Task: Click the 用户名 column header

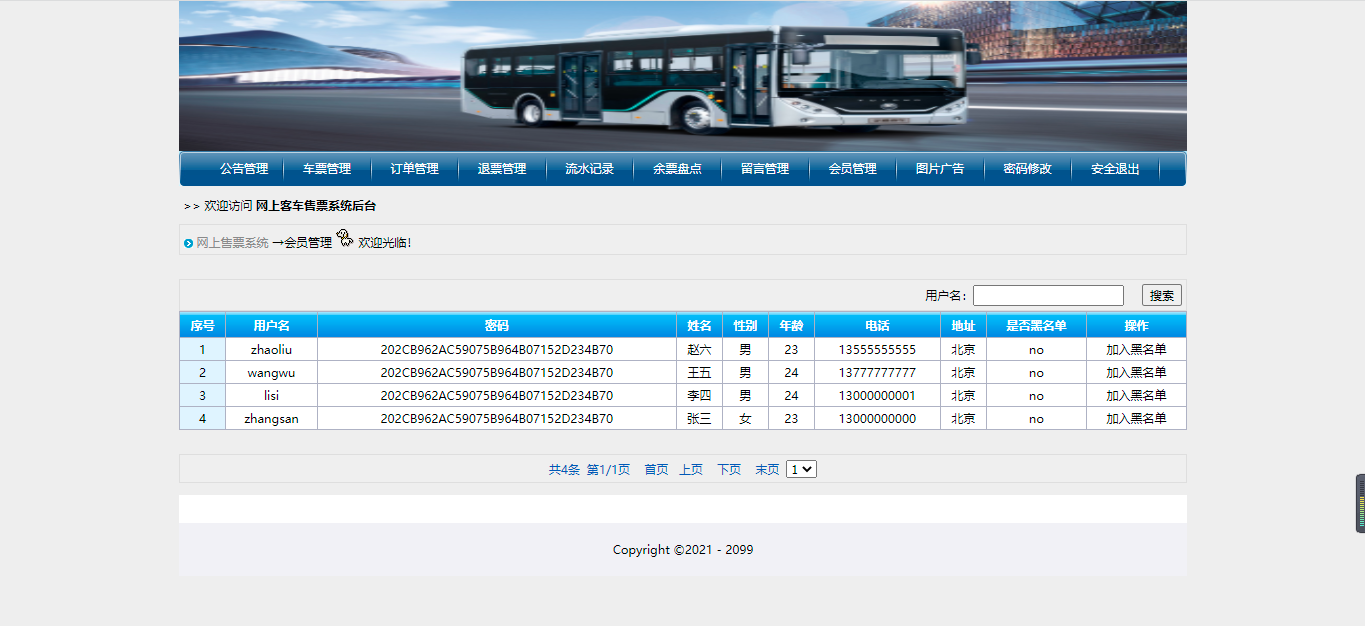Action: (271, 326)
